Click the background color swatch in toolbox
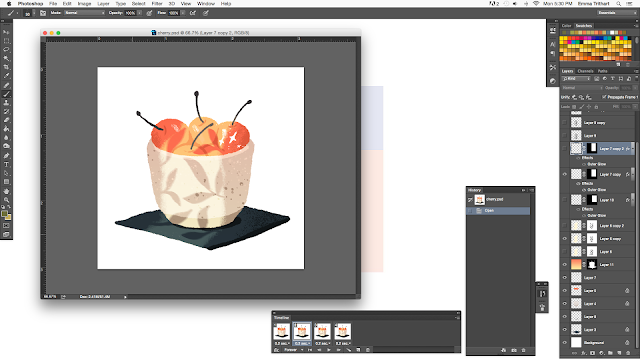This screenshot has width=640, height=360. coord(9,218)
